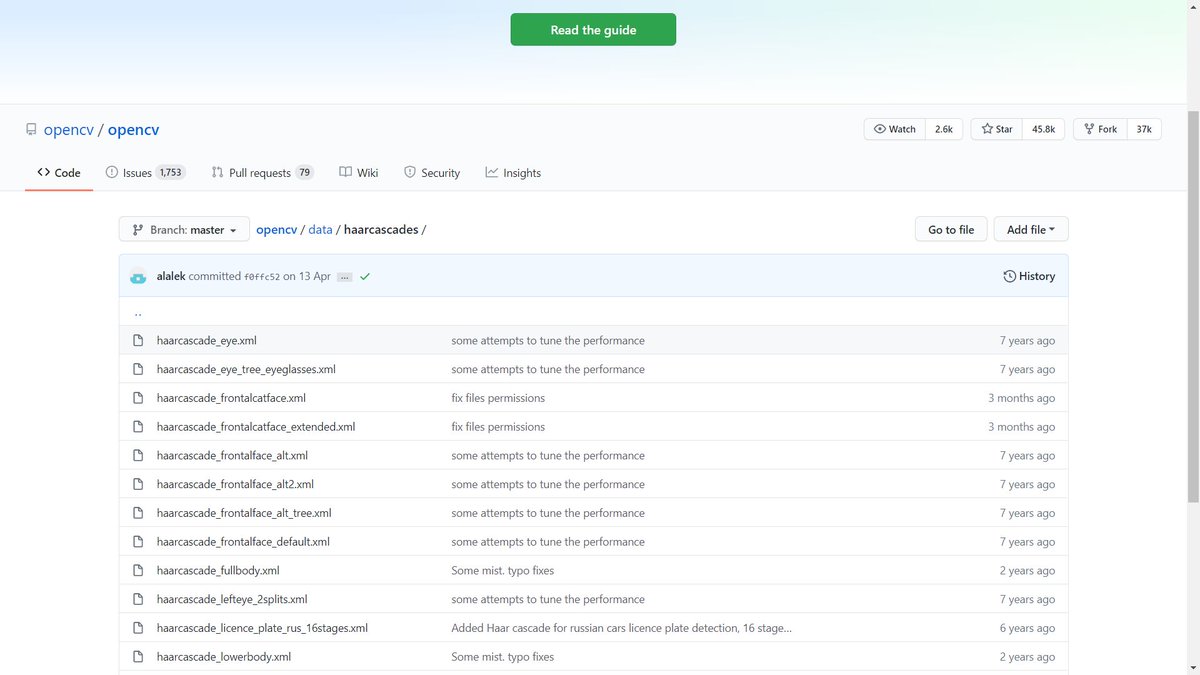Go up to parent directory (..)

[138, 312]
